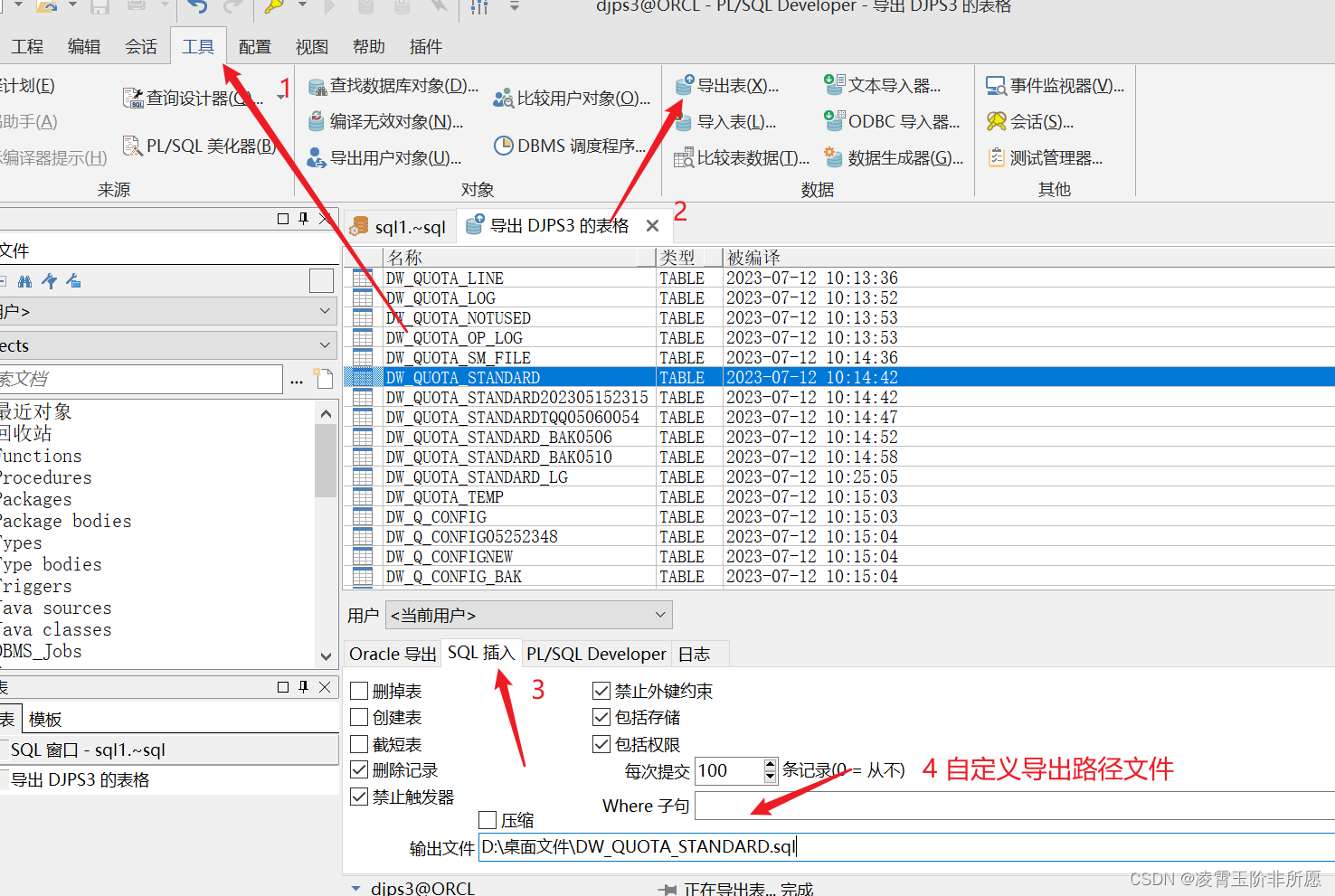1335x896 pixels.
Task: Click the 导入表 (Import Tables) icon
Action: 685,122
